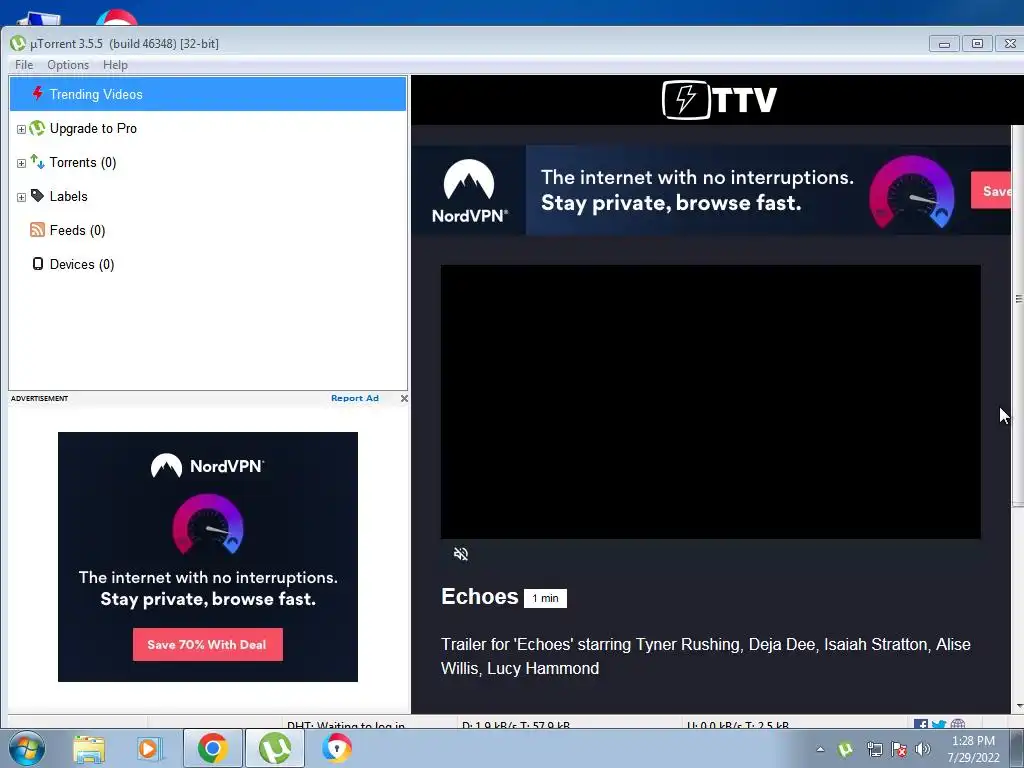The image size is (1024, 768).
Task: Unmute the video with speaker icon
Action: (460, 554)
